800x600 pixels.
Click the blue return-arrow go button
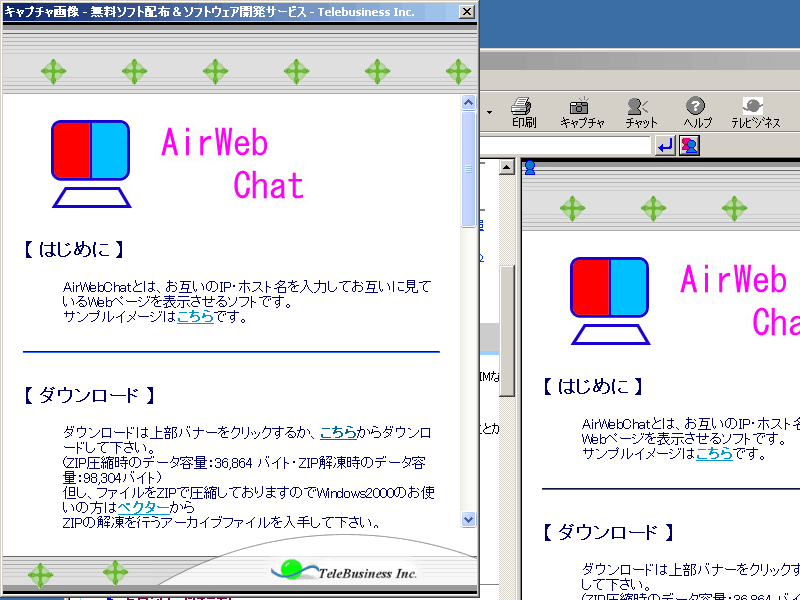(x=665, y=146)
